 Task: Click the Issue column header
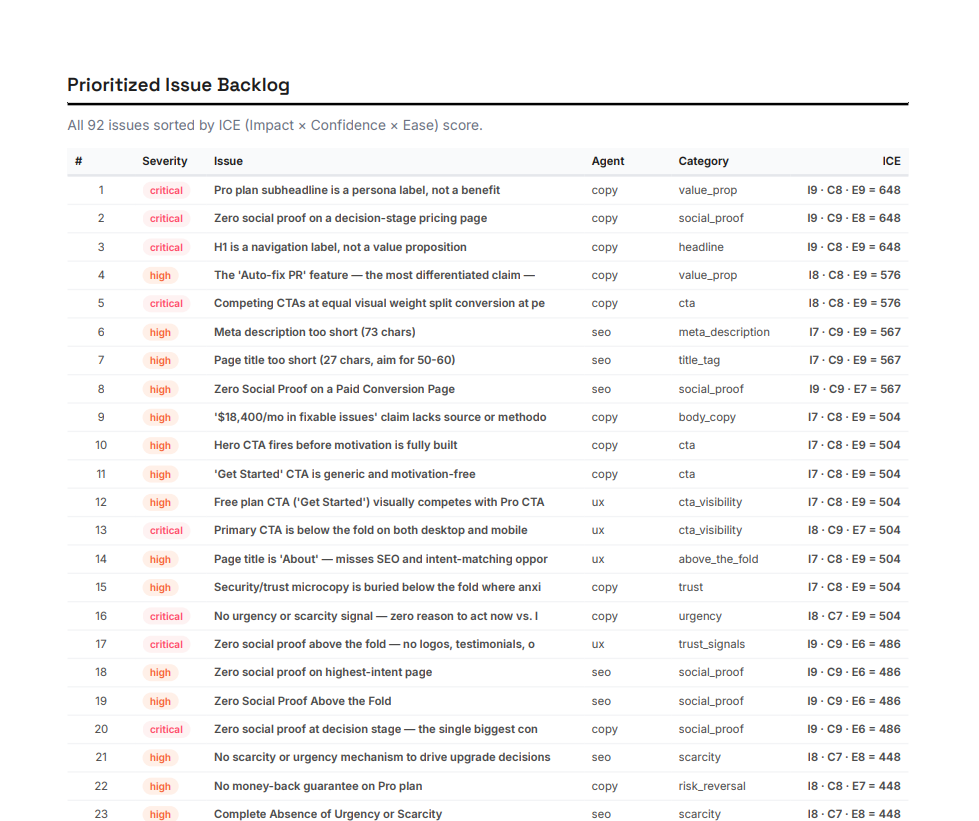[227, 161]
